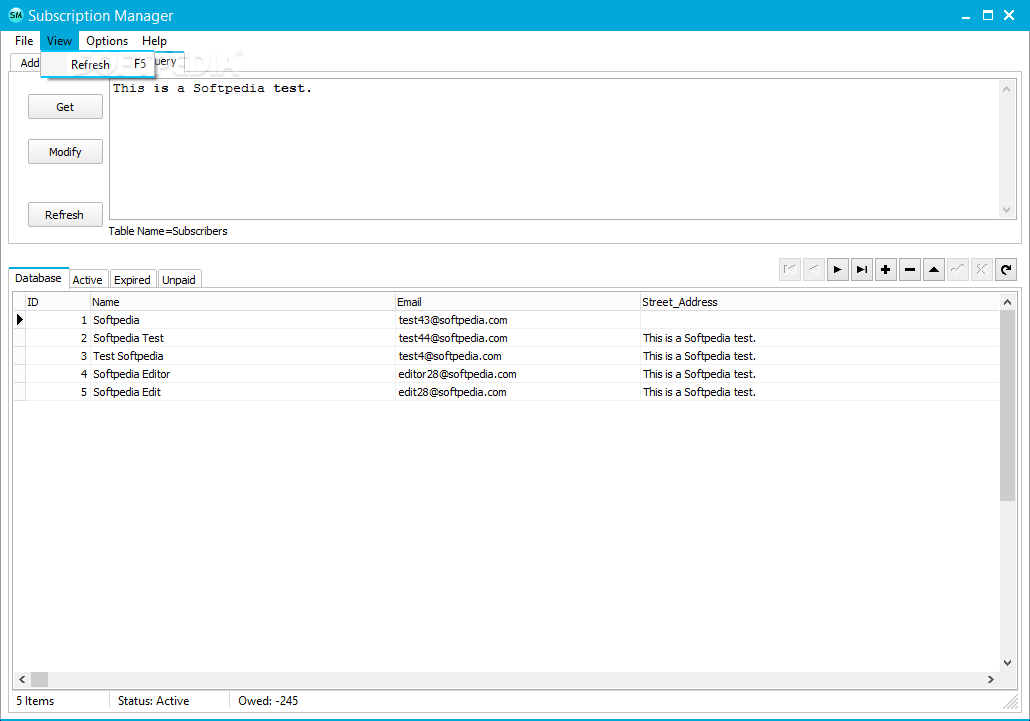Click email edit28@softpedia.com cell
1030x721 pixels.
[518, 392]
